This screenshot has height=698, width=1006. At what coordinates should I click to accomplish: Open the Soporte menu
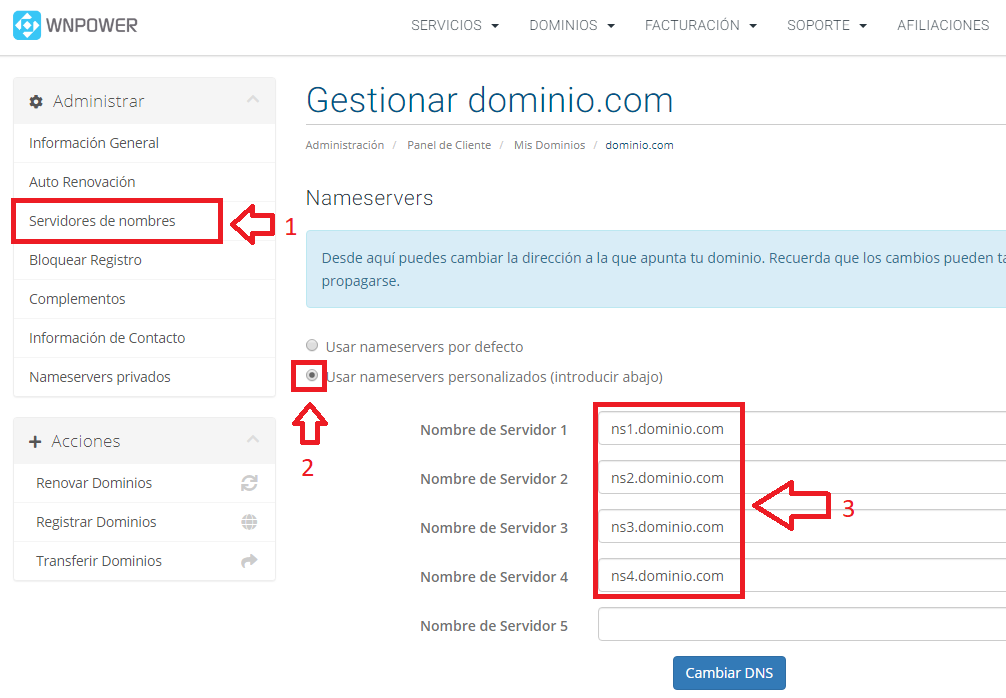[x=826, y=25]
